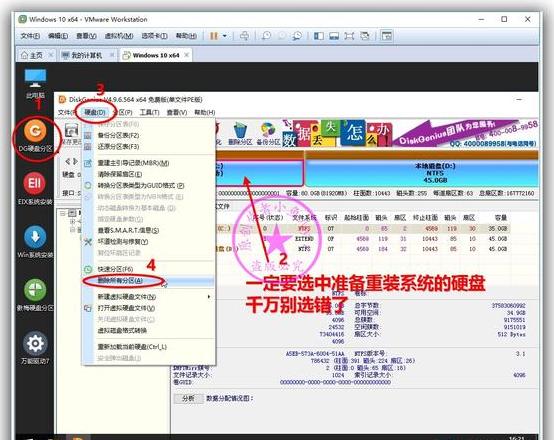Open DiskGenius 分区(P) menu
Image resolution: width=554 pixels, height=440 pixels.
tap(123, 112)
